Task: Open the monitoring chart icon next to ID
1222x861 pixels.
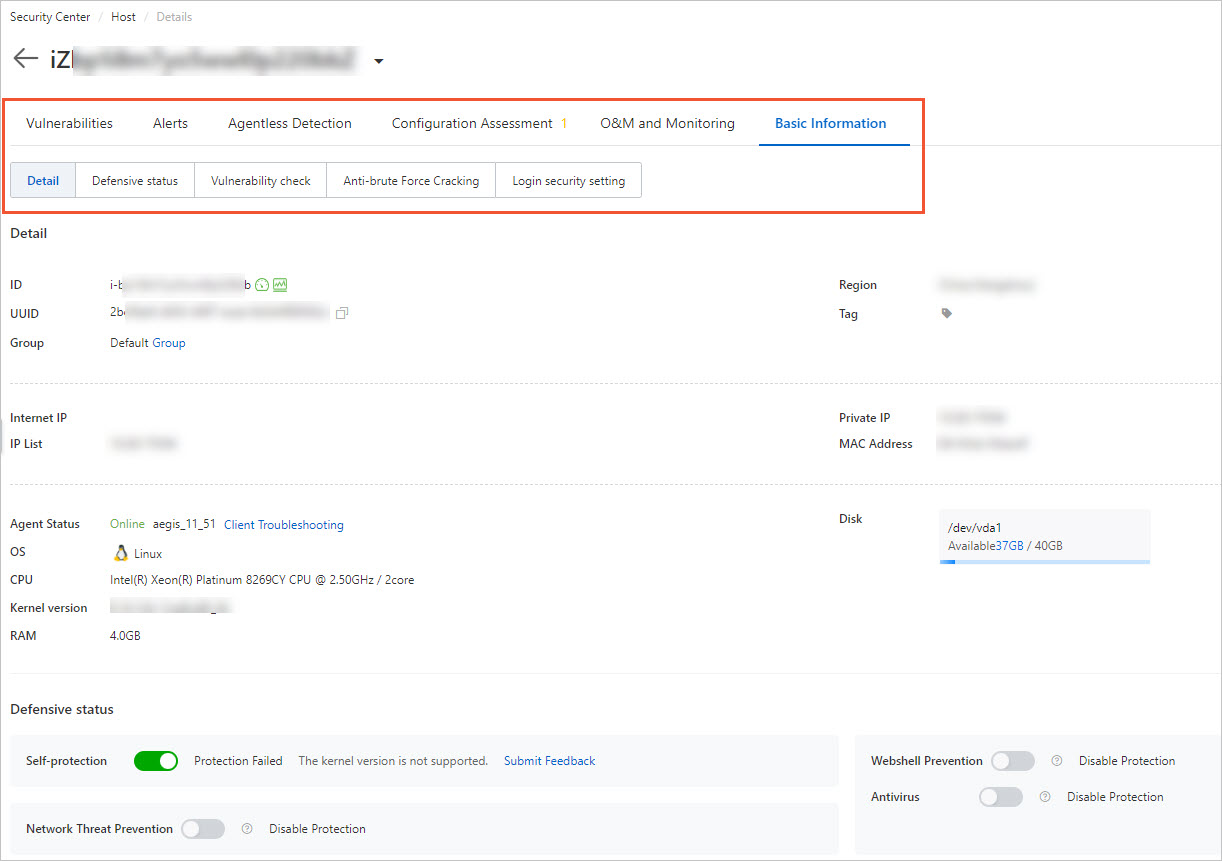Action: coord(279,284)
